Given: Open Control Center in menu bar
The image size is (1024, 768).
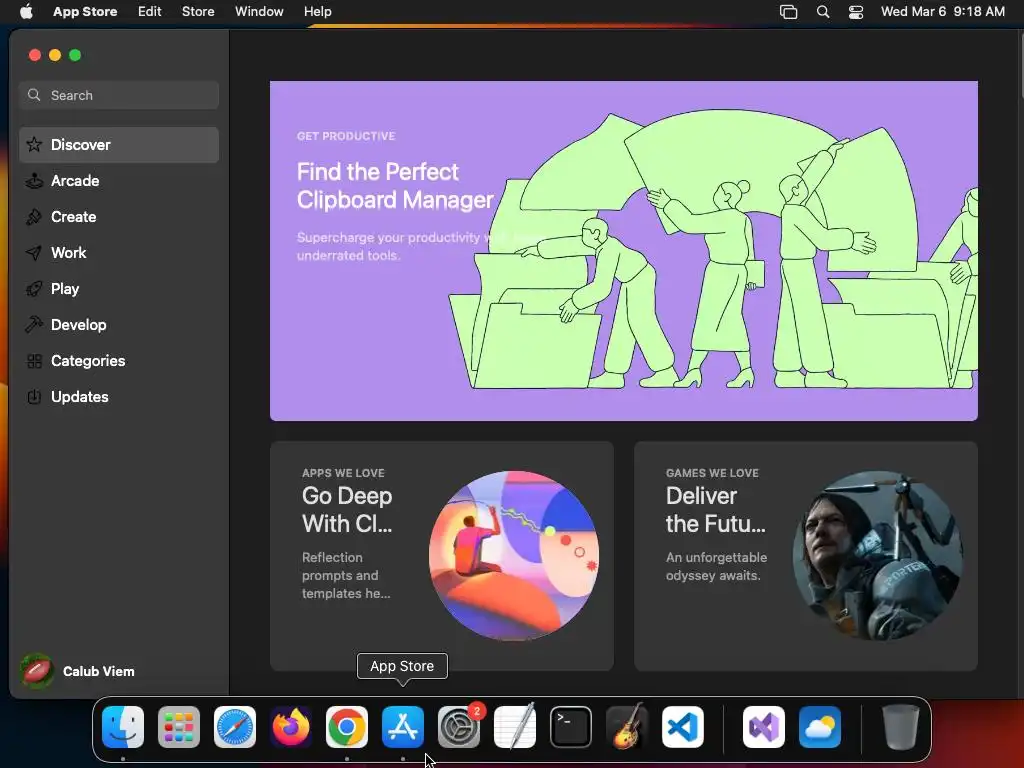Looking at the screenshot, I should [x=856, y=12].
